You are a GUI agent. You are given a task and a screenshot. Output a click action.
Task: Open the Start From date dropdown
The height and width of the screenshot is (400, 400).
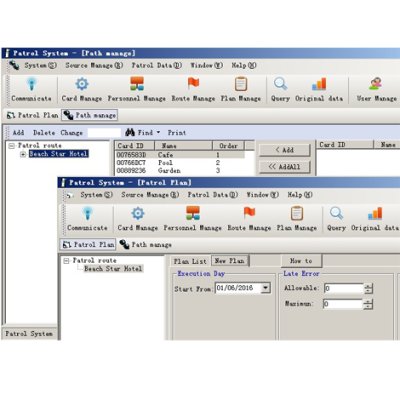click(x=265, y=288)
